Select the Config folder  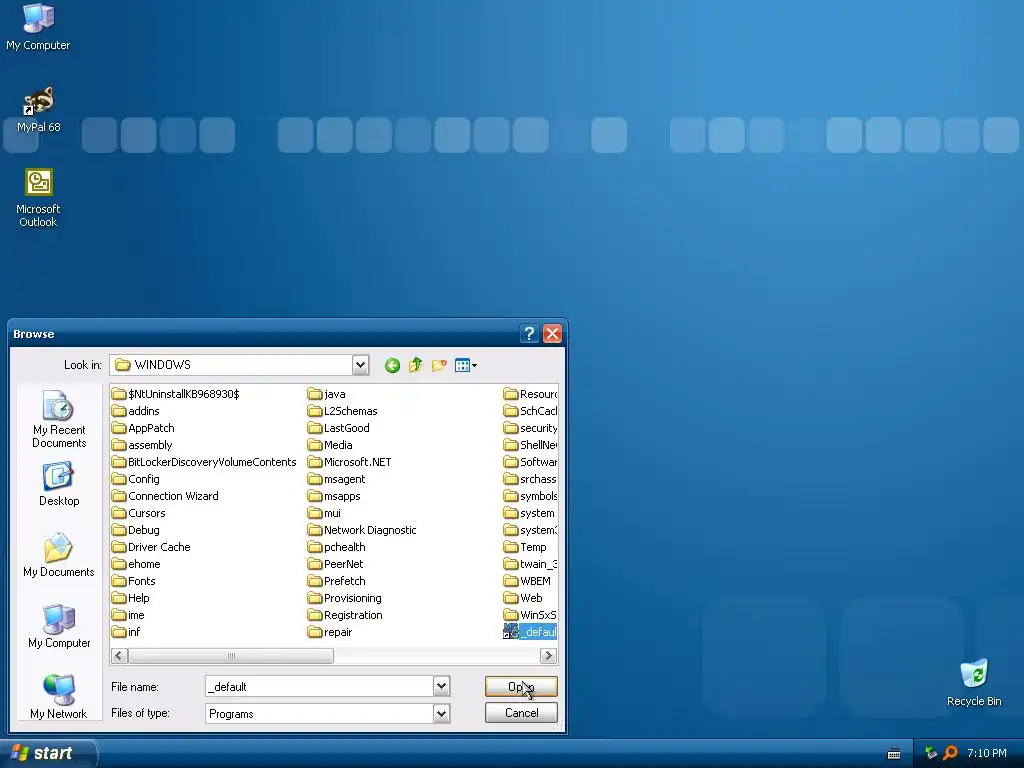(136, 479)
